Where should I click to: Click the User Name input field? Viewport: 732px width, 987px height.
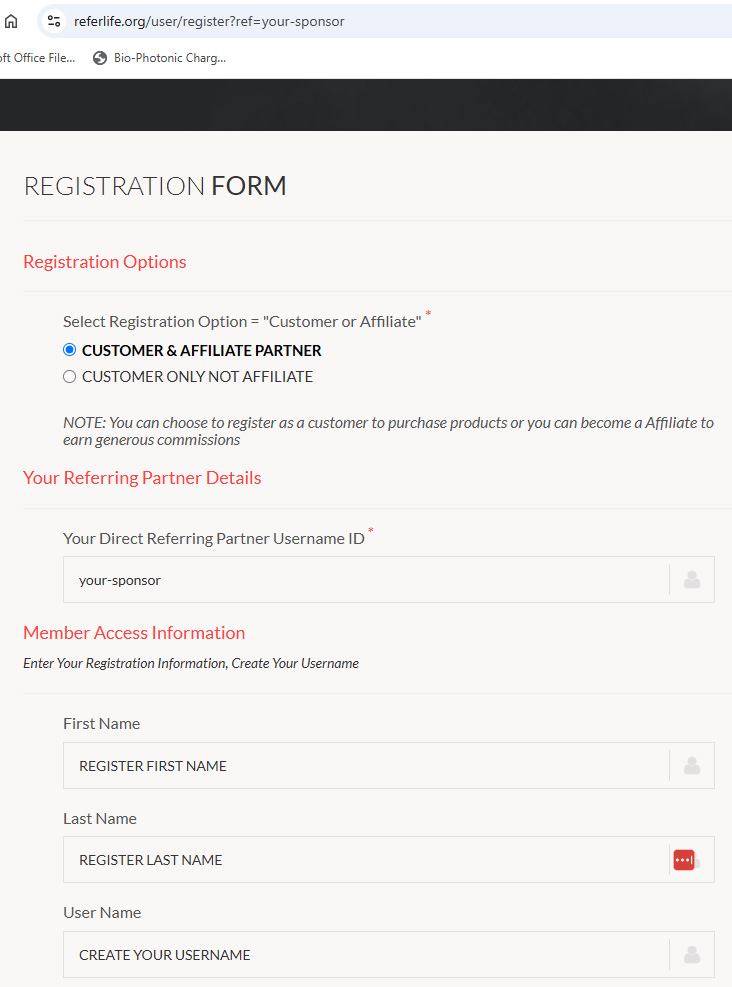[x=366, y=955]
